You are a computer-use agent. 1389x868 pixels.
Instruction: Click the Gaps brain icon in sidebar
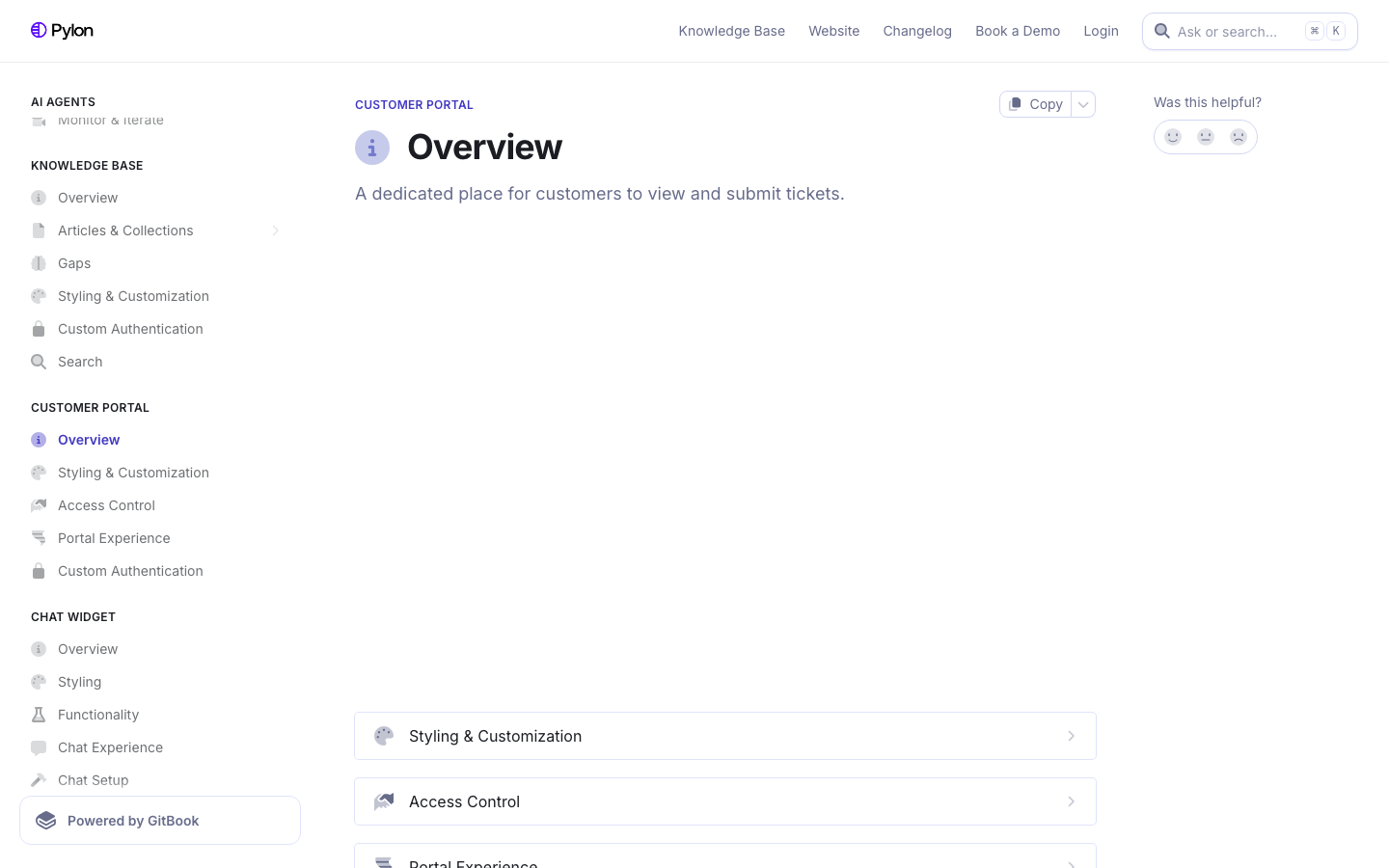tap(39, 263)
